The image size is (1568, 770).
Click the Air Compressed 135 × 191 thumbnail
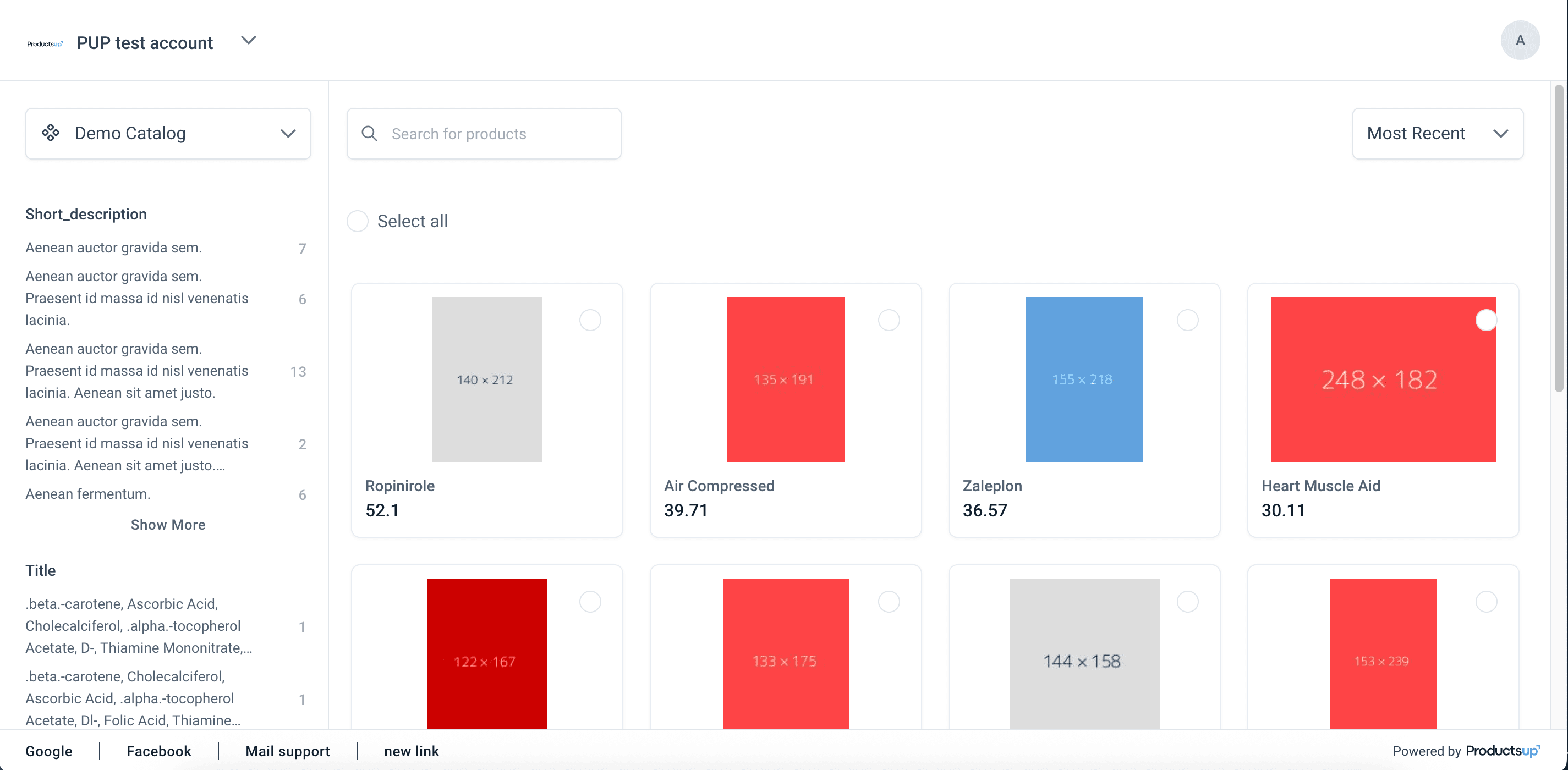[785, 379]
